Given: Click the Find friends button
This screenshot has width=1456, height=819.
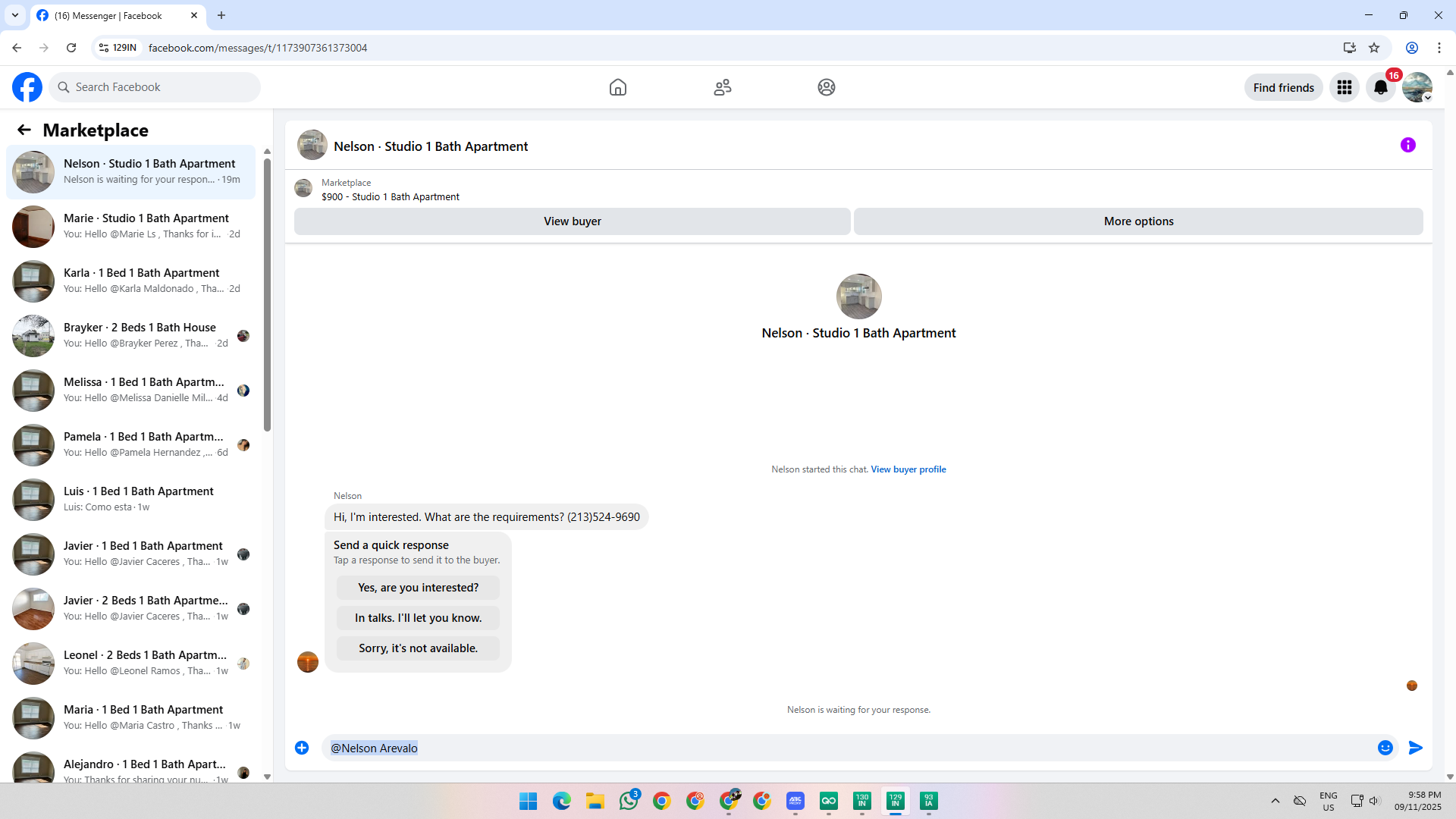Looking at the screenshot, I should [1284, 87].
